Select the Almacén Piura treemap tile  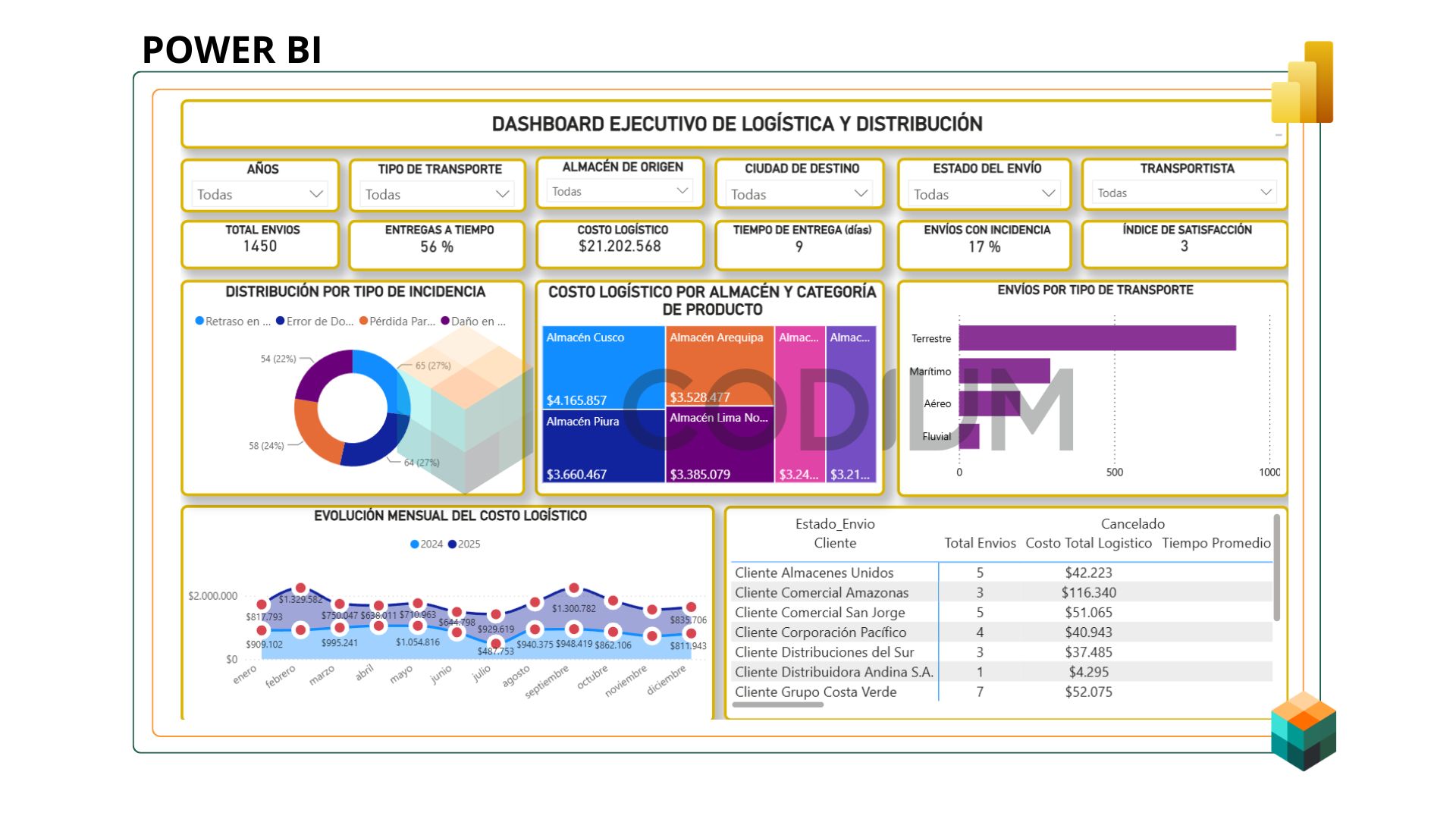[604, 447]
